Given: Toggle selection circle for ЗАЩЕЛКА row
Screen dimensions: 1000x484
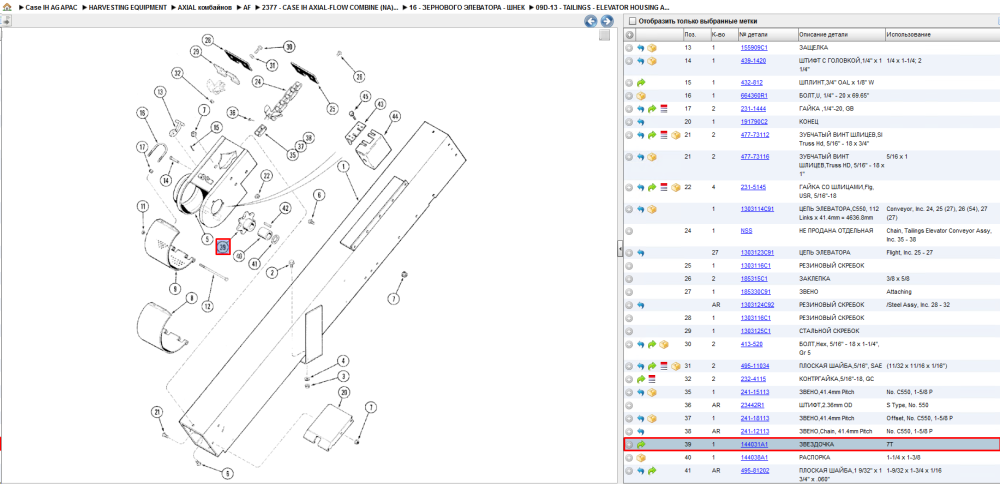Looking at the screenshot, I should pos(629,48).
